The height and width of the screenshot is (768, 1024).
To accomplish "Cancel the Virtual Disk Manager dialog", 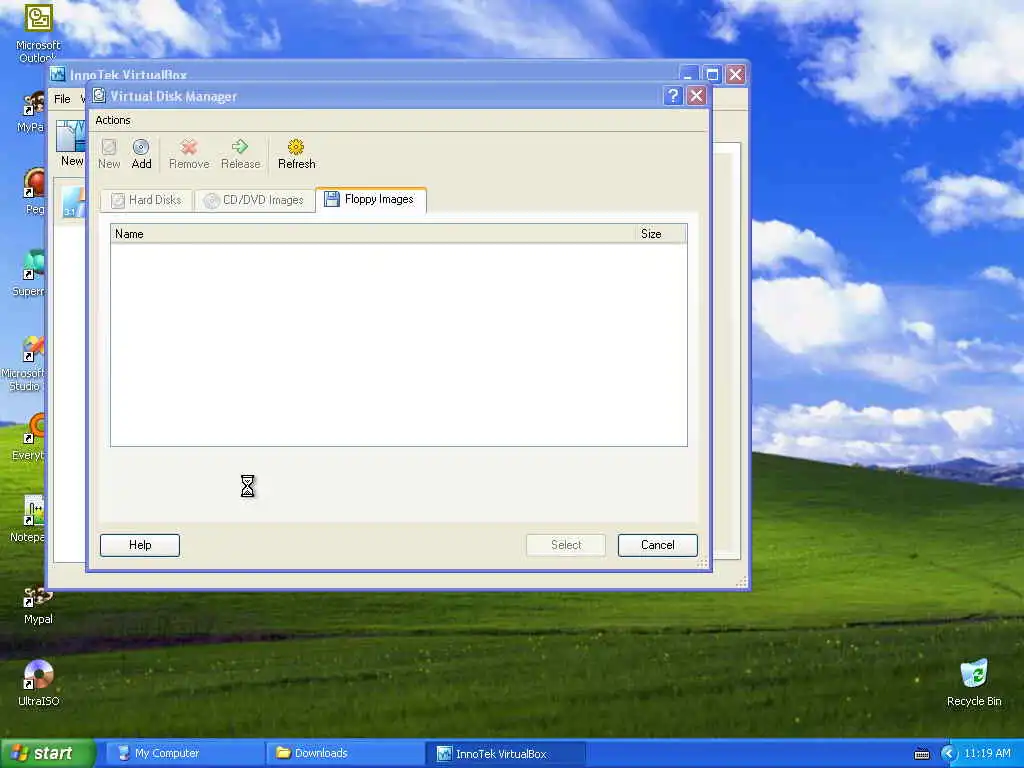I will click(658, 545).
